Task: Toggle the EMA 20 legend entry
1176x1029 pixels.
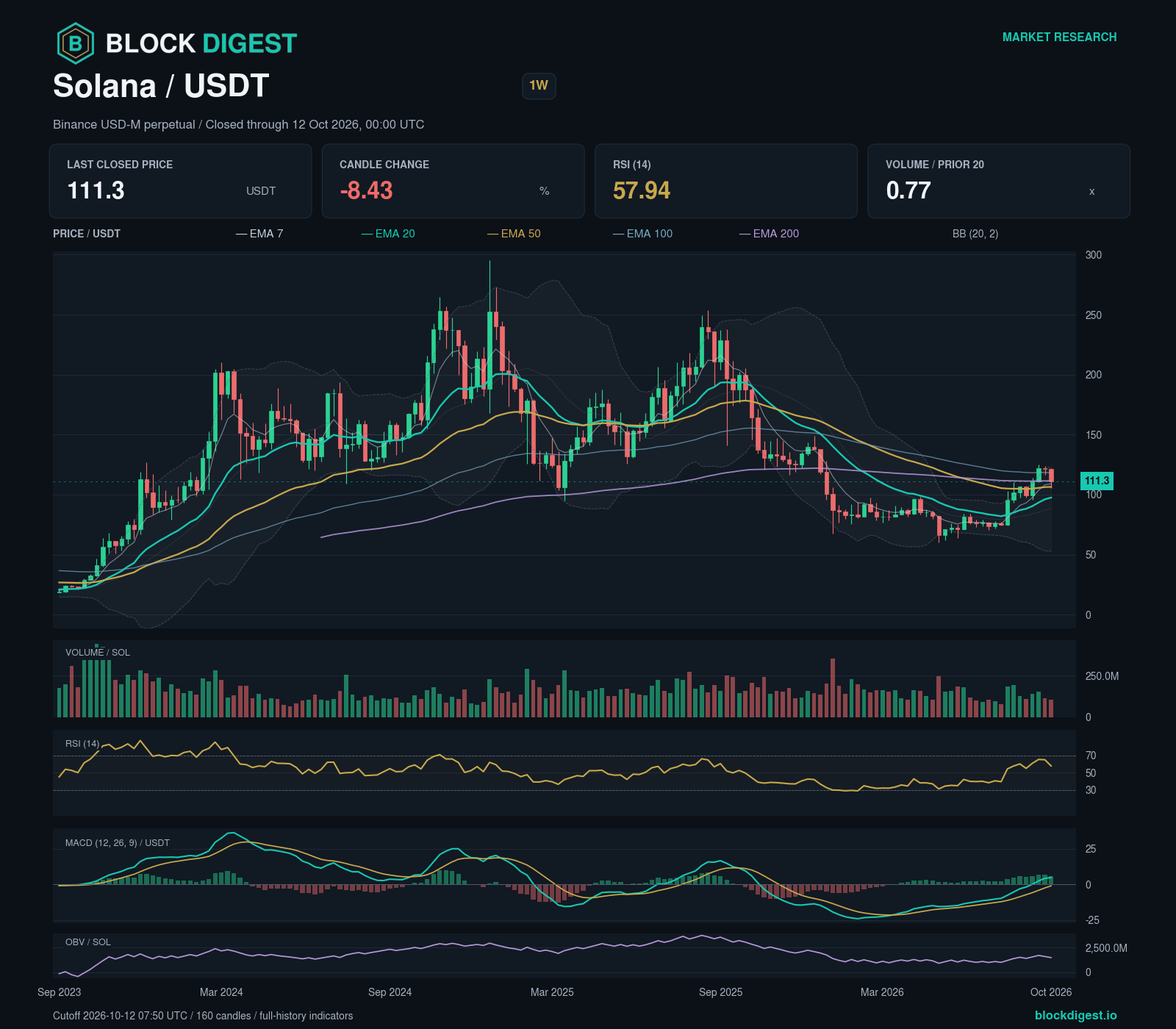Action: tap(388, 234)
